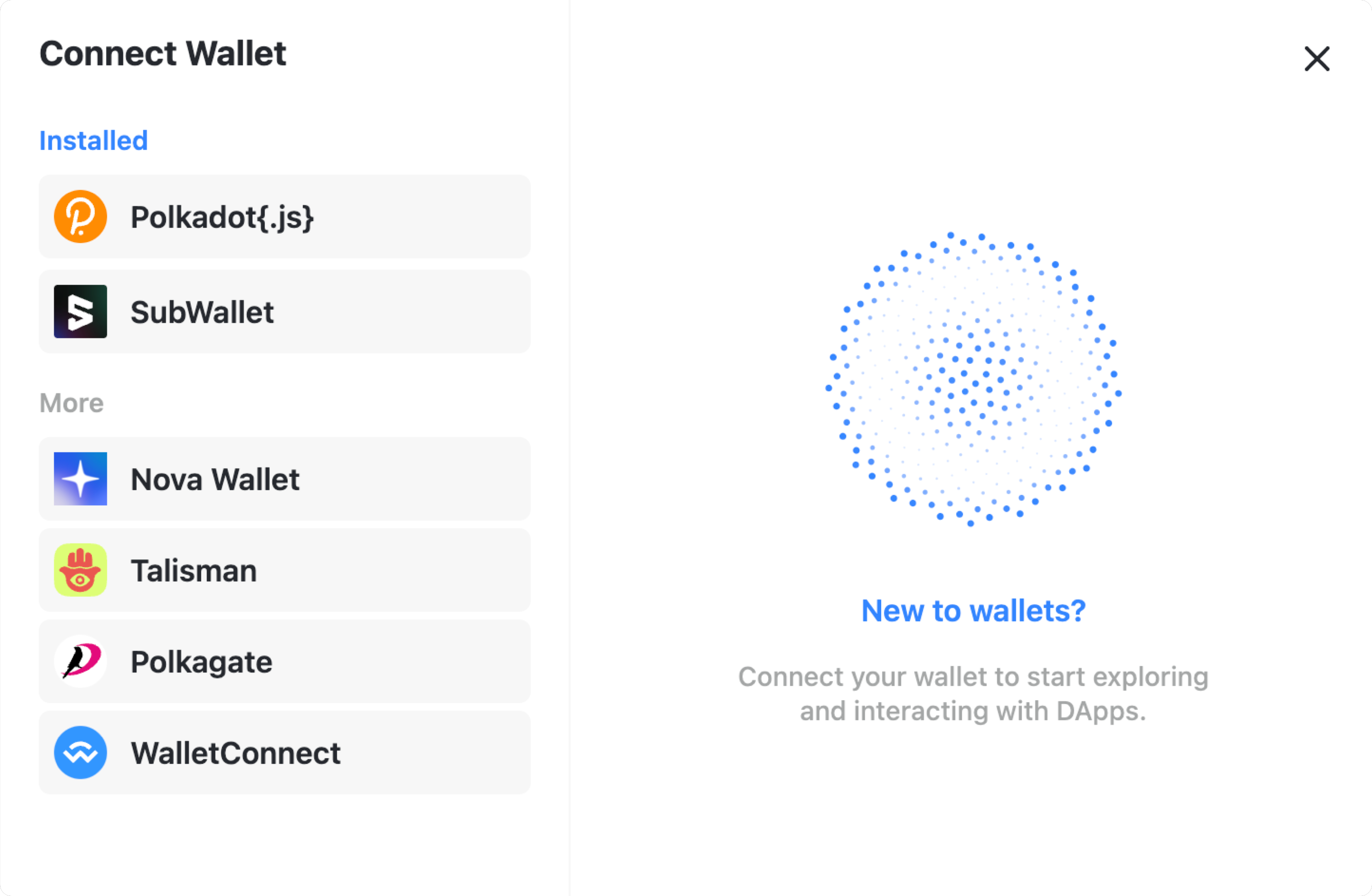Viewport: 1372px width, 896px height.
Task: Select Polkagate as your wallet
Action: pyautogui.click(x=284, y=662)
